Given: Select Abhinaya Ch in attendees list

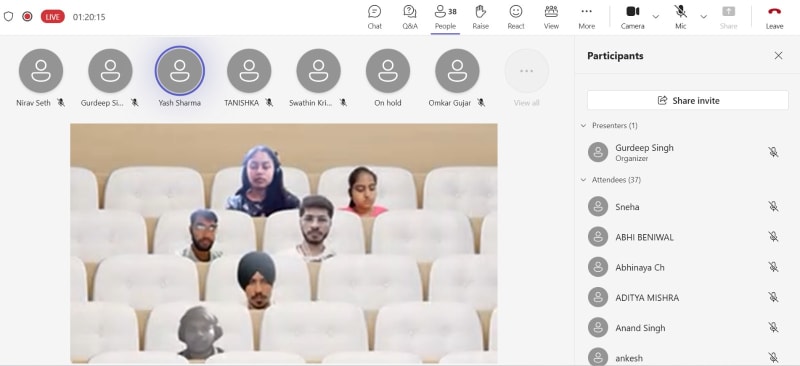Looking at the screenshot, I should pyautogui.click(x=688, y=267).
